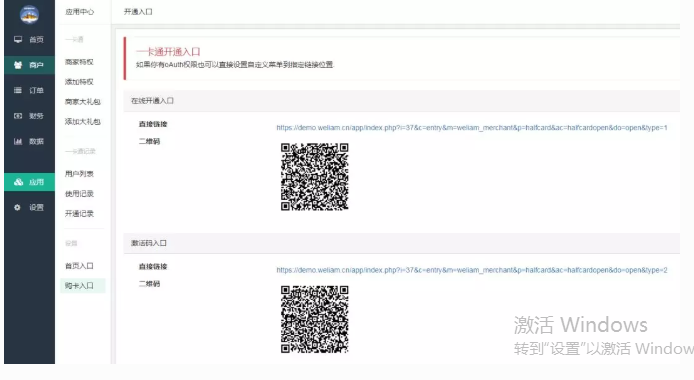Screen dimensions: 694x380
Task: Click the 在线开通入口 section header
Action: 401,101
